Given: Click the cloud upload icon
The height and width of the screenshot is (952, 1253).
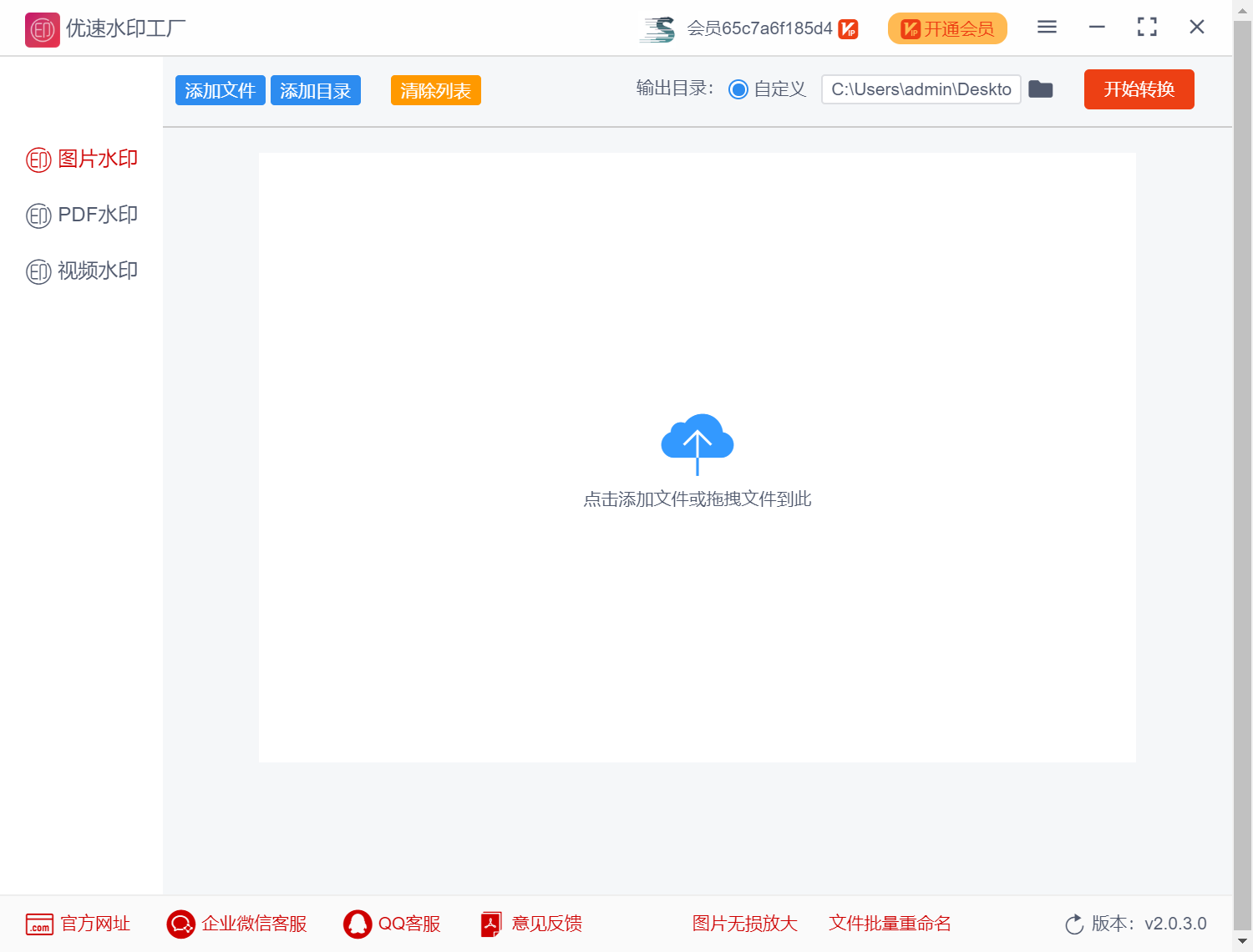Looking at the screenshot, I should coord(698,444).
